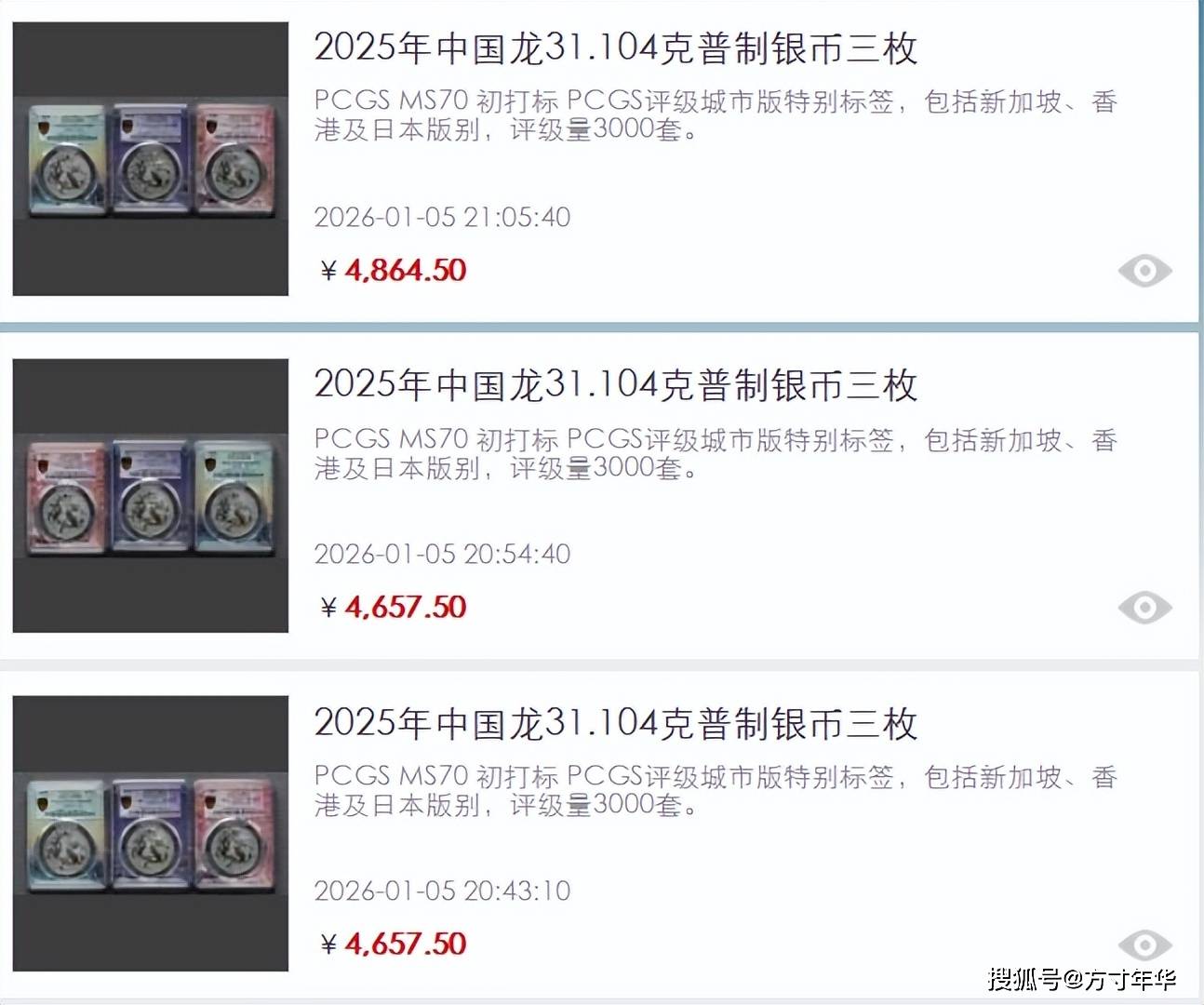Open the second listing's coin set thumbnail
Image resolution: width=1204 pixels, height=1005 pixels.
(151, 496)
